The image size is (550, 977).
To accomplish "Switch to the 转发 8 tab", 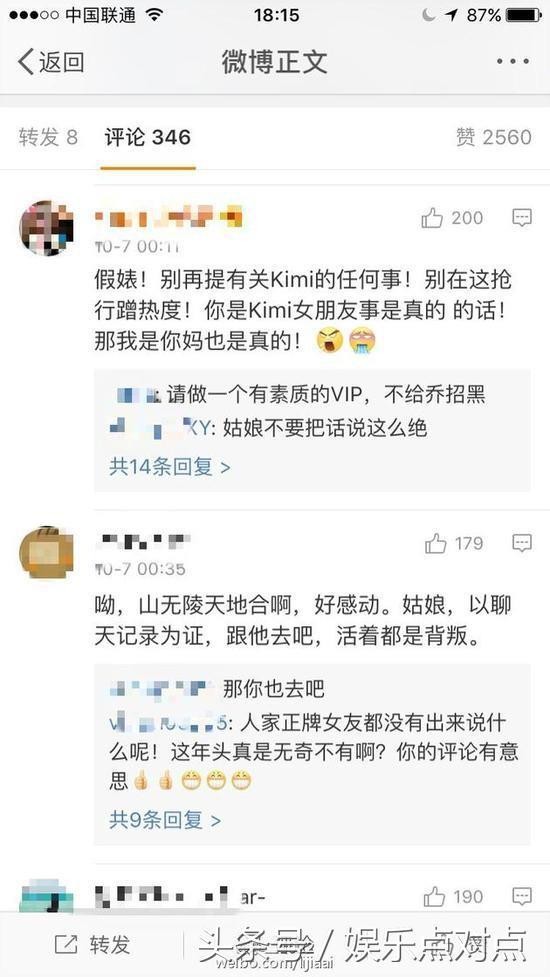I will (x=48, y=137).
